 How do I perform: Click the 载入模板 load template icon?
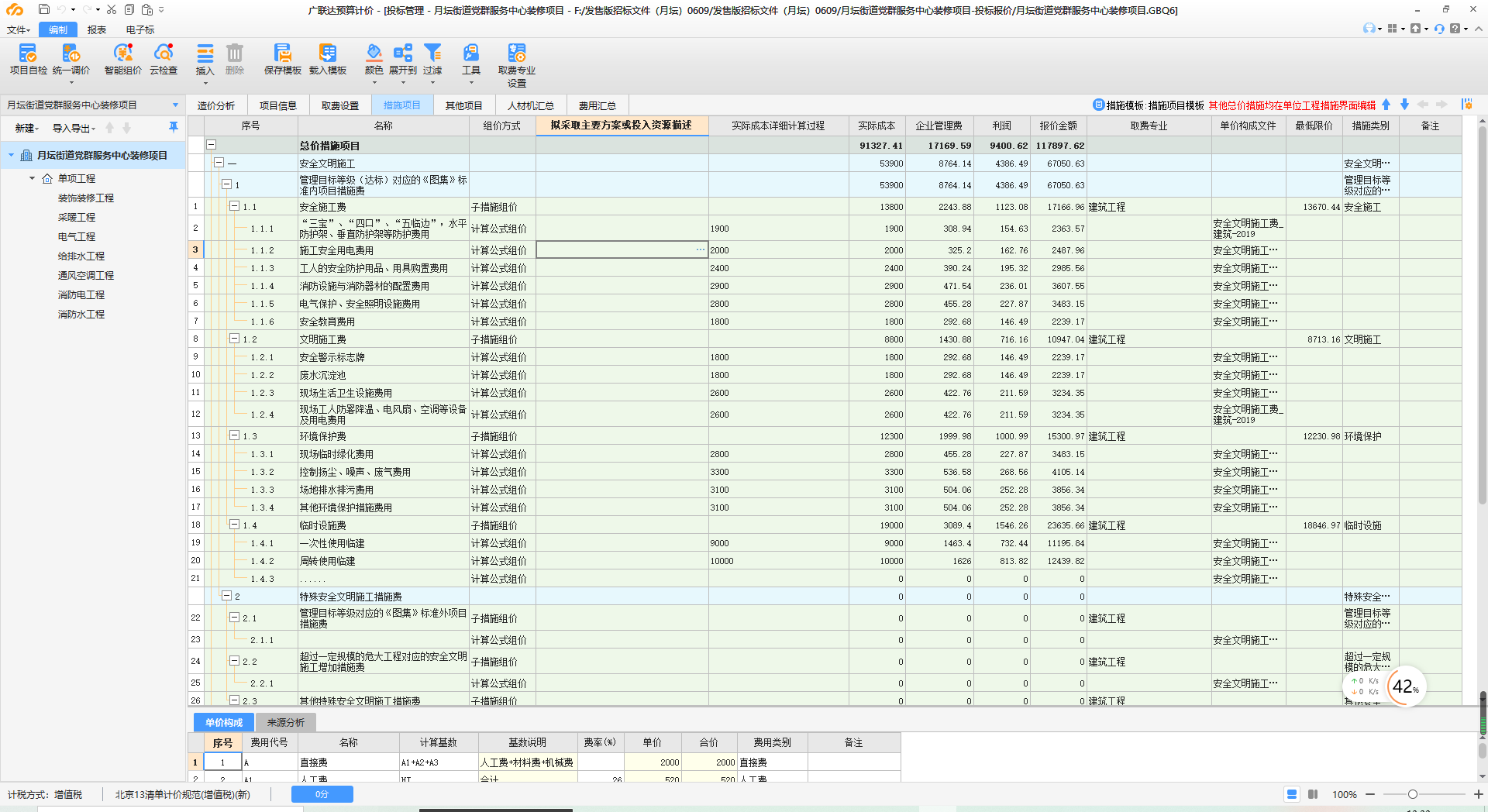tap(327, 59)
